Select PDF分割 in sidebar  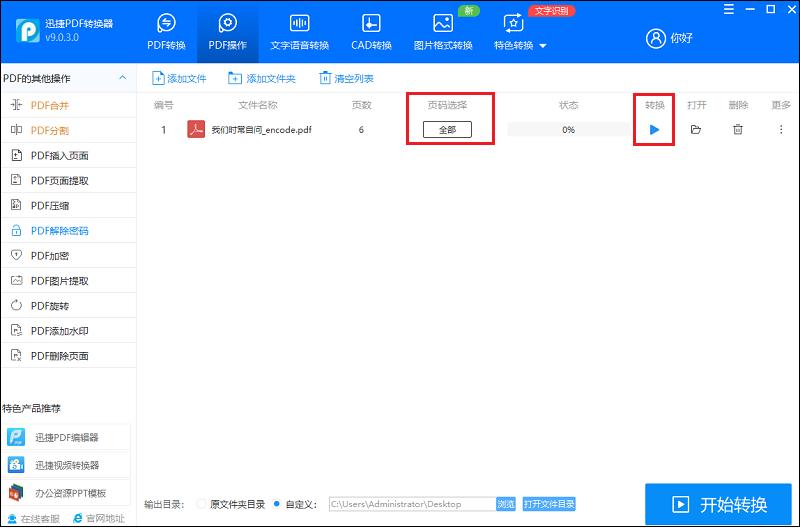point(69,130)
